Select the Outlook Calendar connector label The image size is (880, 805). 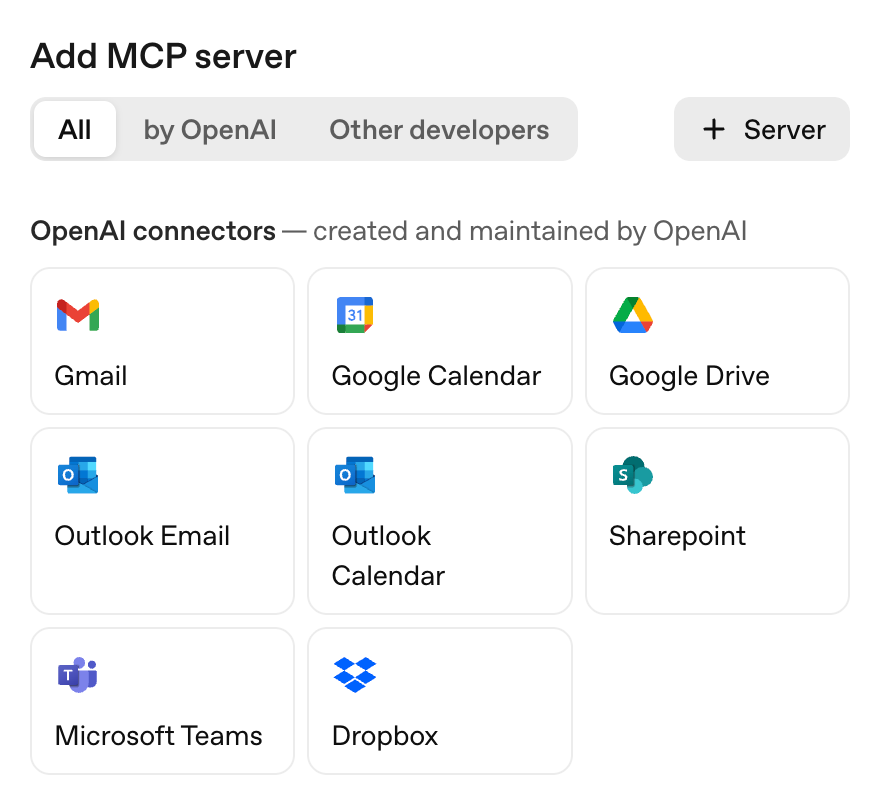[388, 556]
